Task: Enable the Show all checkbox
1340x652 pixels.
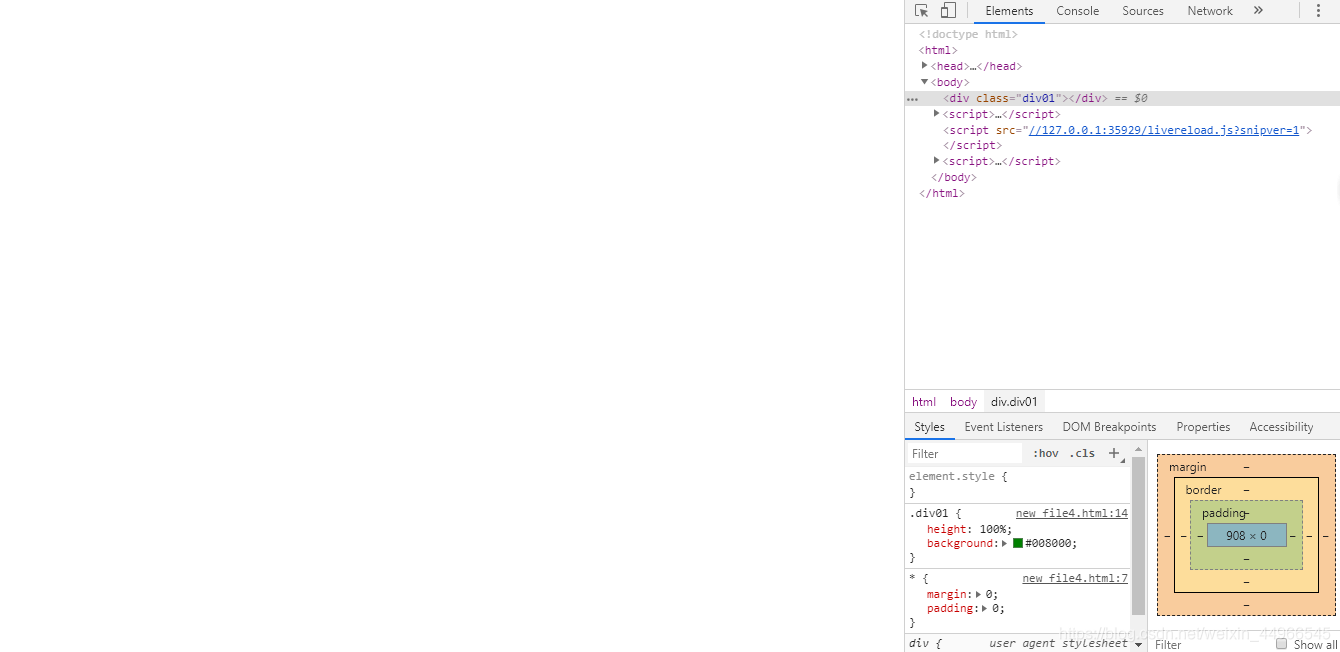Action: tap(1282, 644)
